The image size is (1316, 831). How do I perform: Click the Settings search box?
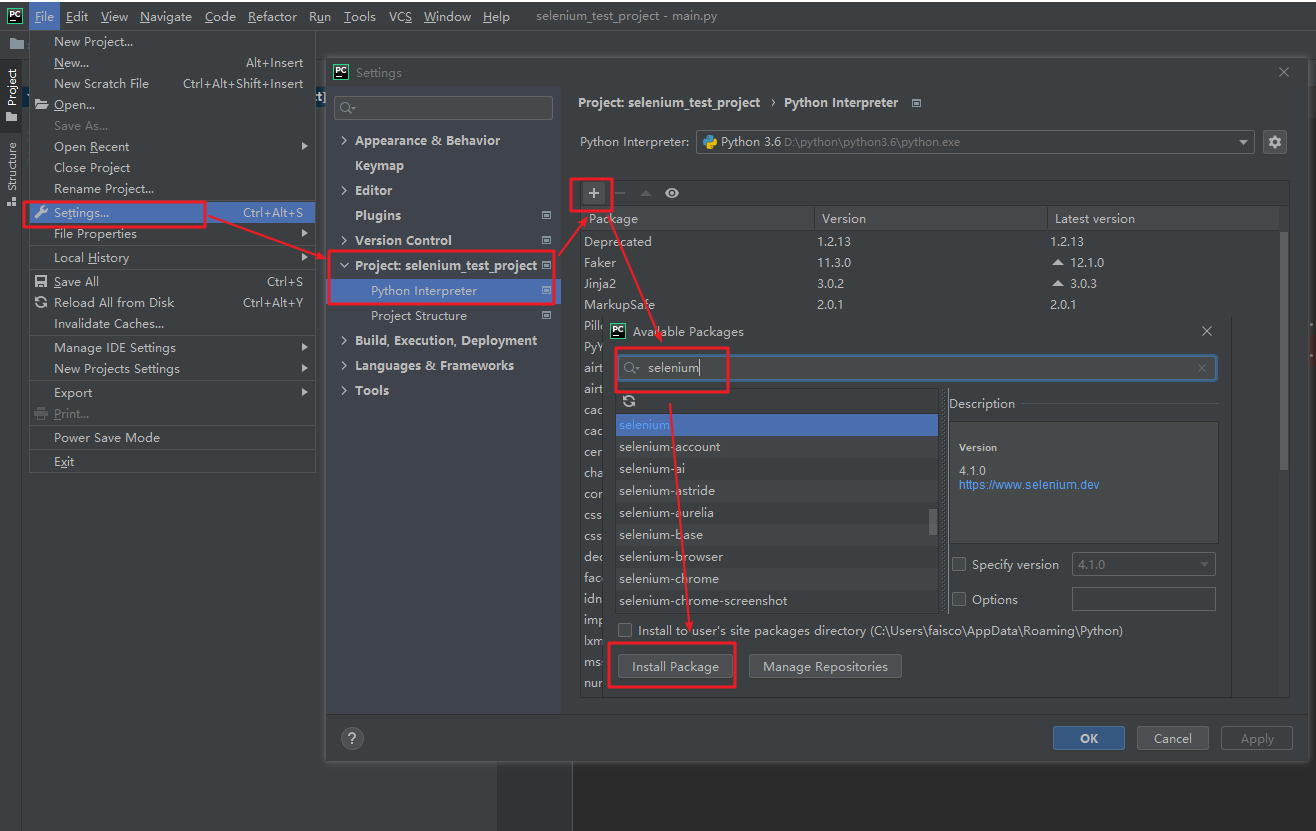[443, 107]
